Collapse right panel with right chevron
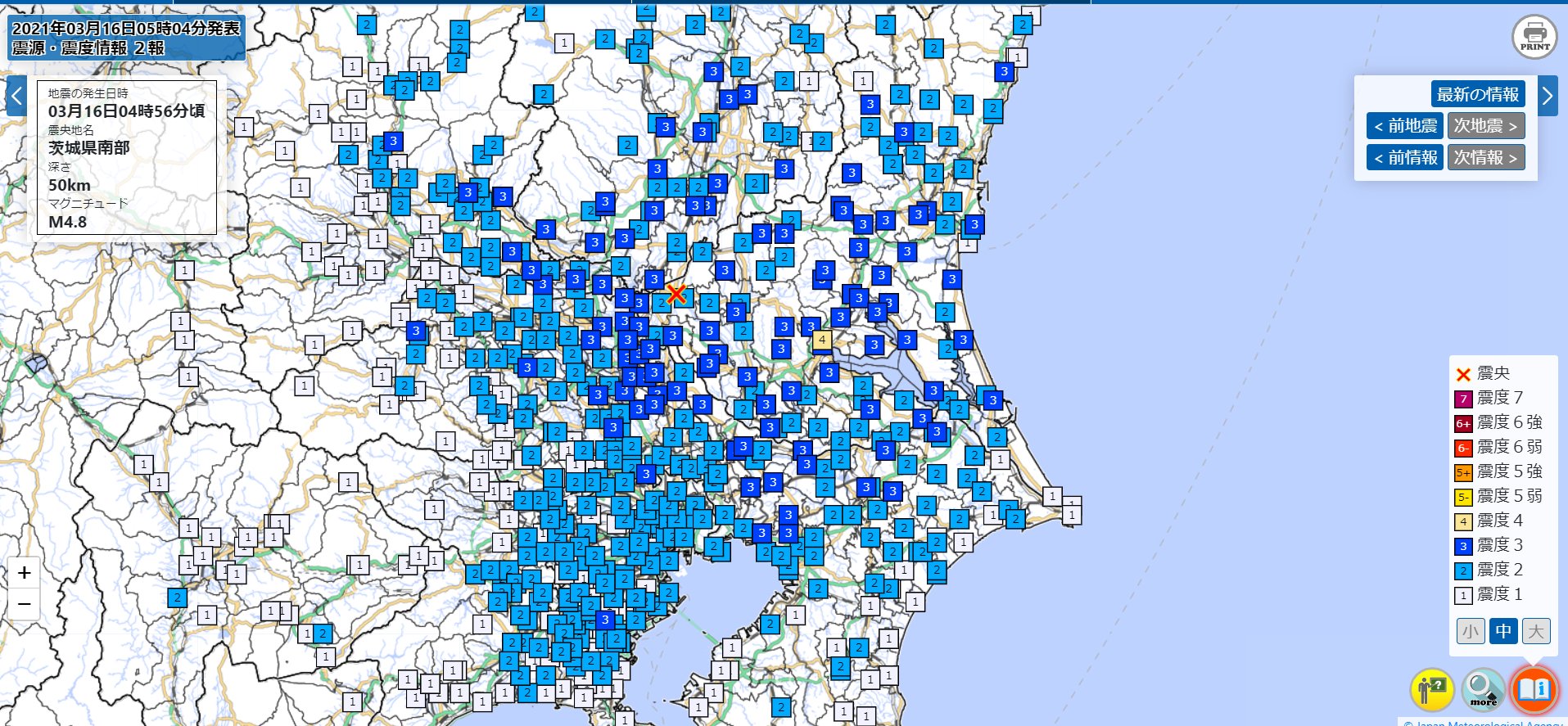Viewport: 1568px width, 726px height. coord(1548,96)
